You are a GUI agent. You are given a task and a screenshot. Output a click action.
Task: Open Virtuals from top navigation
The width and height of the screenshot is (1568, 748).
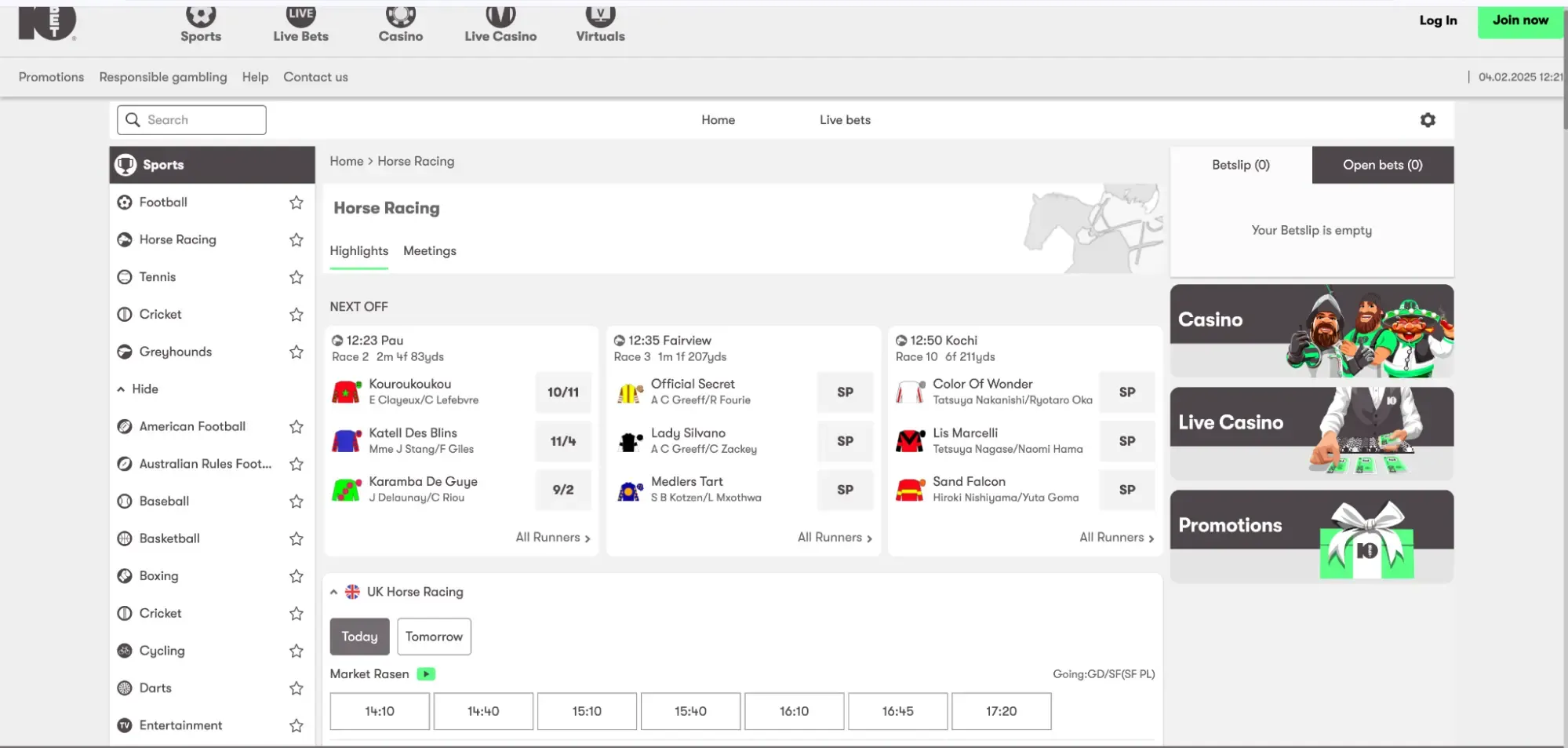(600, 24)
